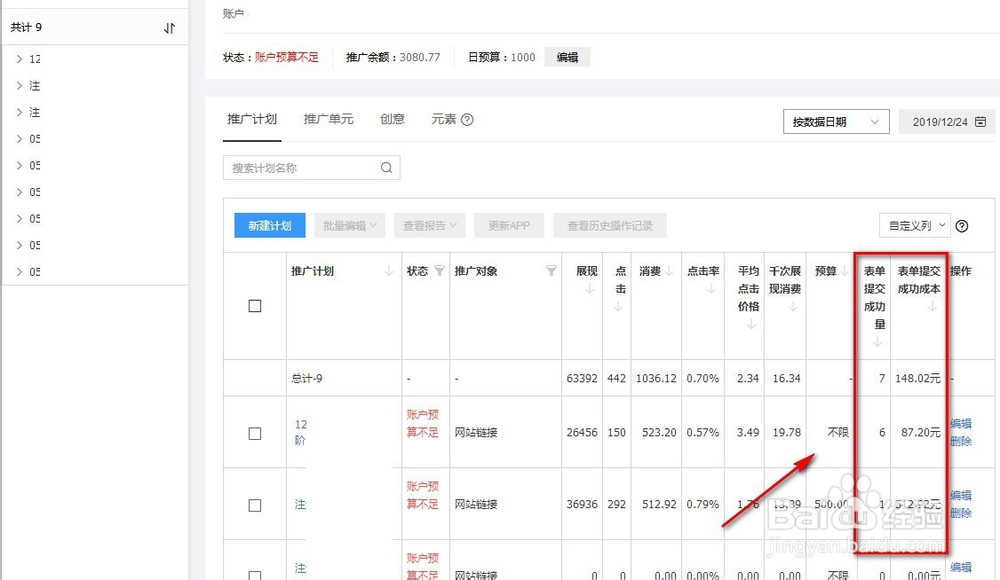Viewport: 1000px width, 580px height.
Task: Click the sort icon beside 共计 9
Action: point(169,28)
